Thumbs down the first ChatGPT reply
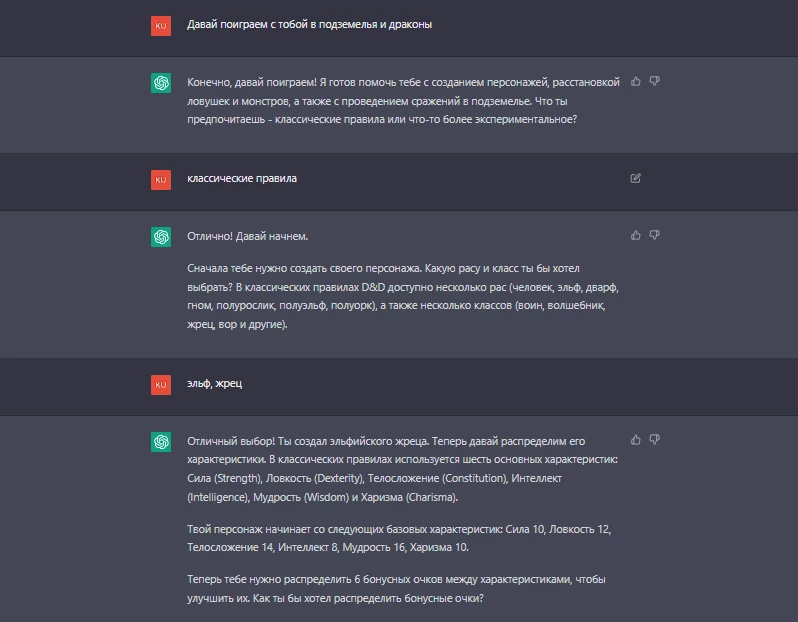 [654, 81]
